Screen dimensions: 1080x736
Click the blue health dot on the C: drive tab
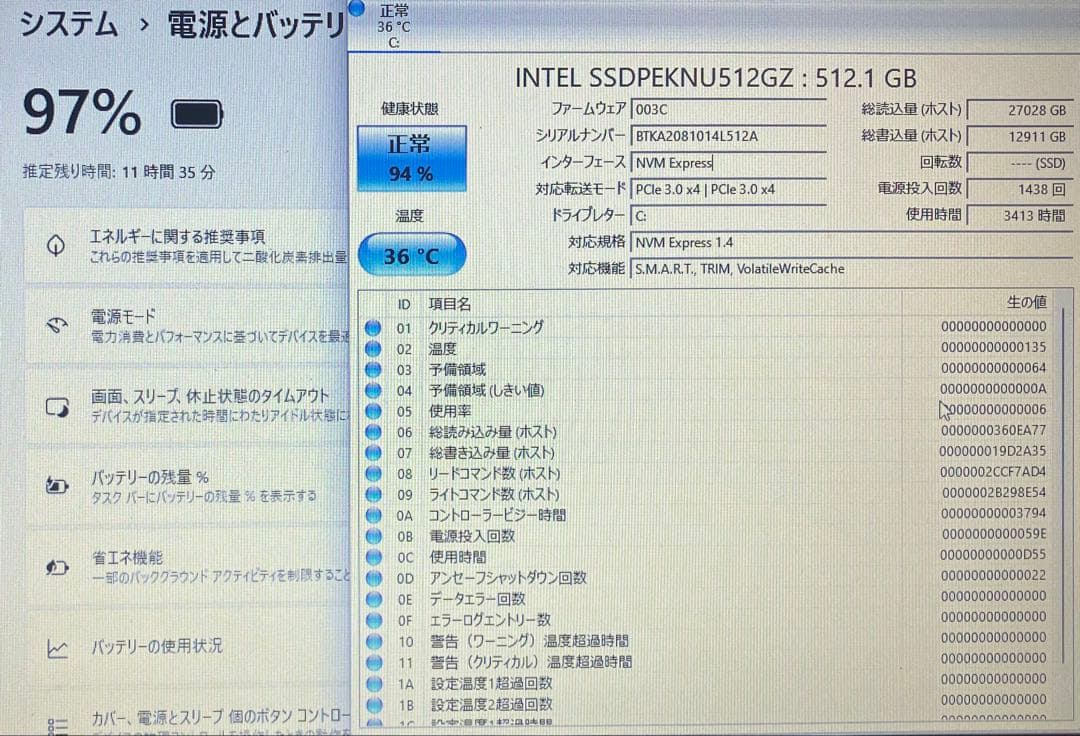[357, 8]
